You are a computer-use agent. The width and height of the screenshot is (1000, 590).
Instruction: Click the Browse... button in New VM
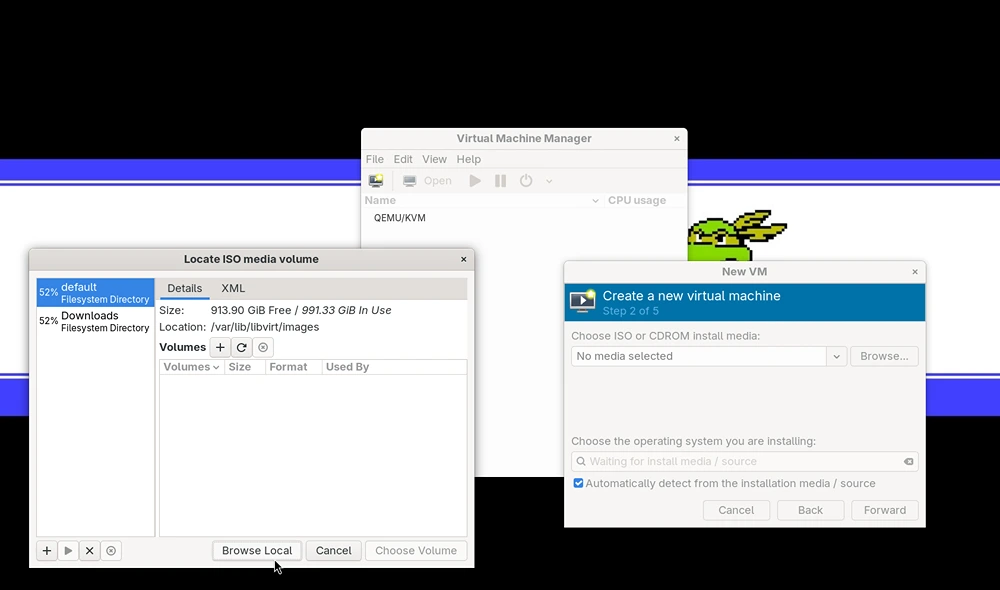click(x=884, y=356)
